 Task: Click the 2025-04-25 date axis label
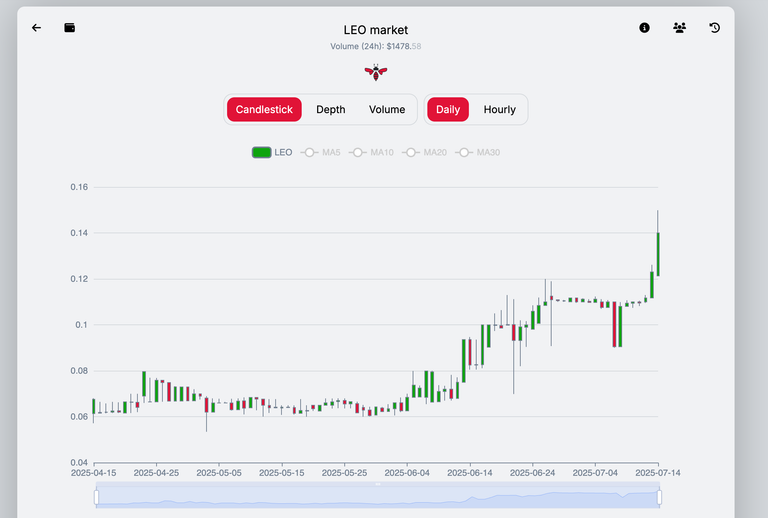point(156,473)
